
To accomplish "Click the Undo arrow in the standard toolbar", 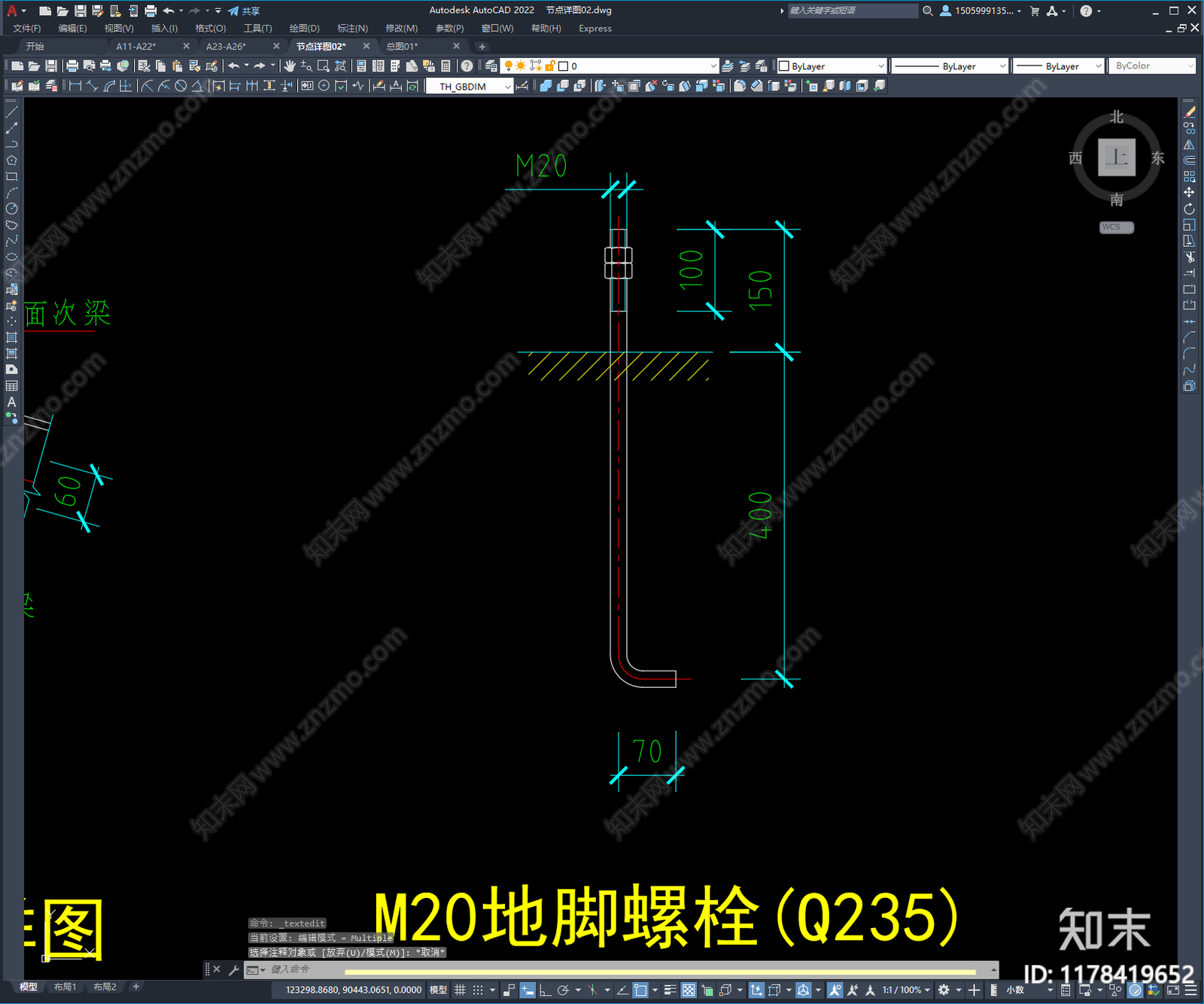I will click(x=234, y=66).
